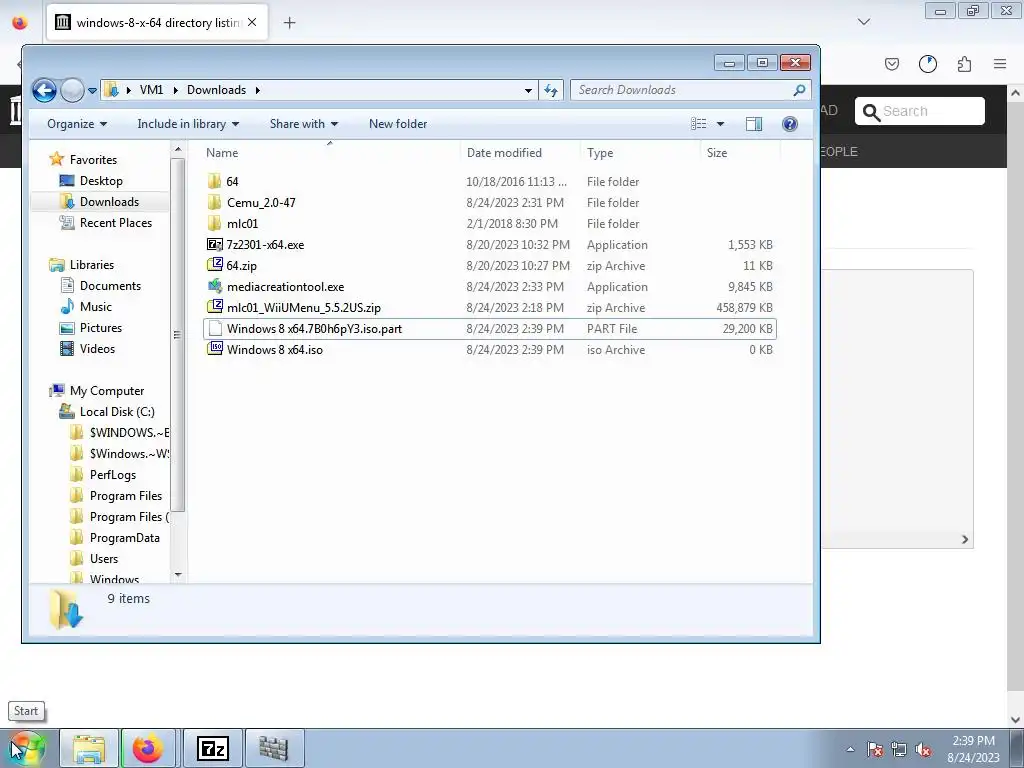Select the mediacreationtool.exe icon
The width and height of the screenshot is (1024, 768).
point(214,286)
